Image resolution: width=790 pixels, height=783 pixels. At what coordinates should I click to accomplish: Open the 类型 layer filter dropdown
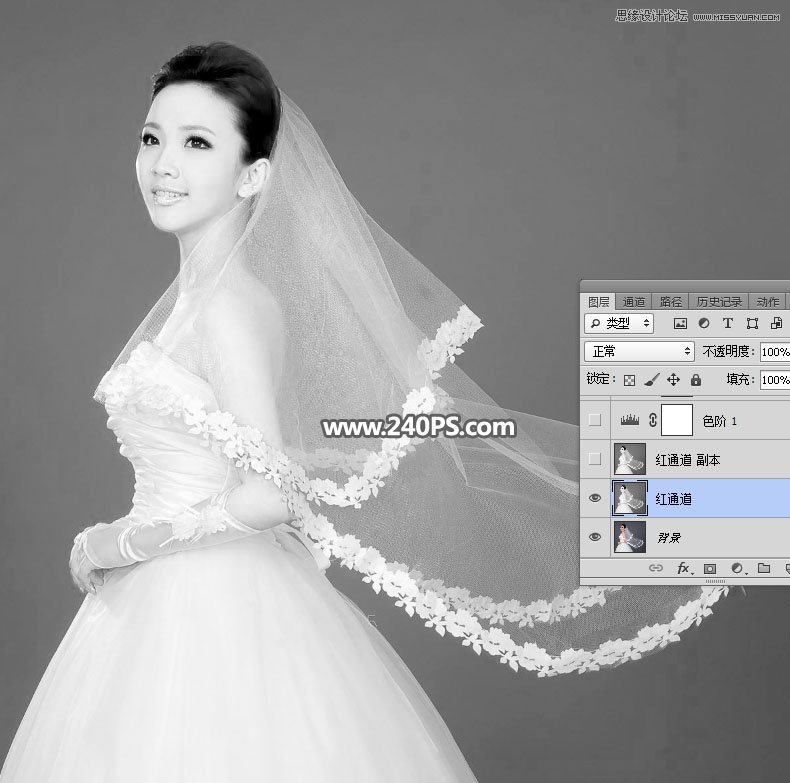(619, 323)
